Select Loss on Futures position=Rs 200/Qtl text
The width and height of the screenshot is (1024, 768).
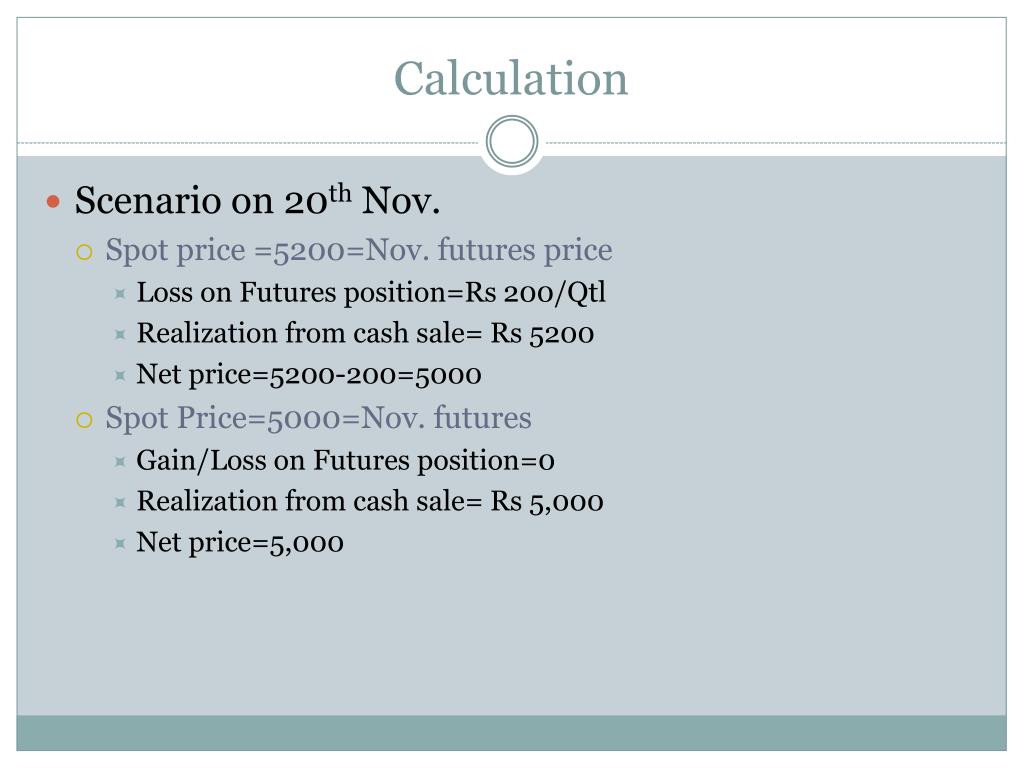(x=371, y=292)
